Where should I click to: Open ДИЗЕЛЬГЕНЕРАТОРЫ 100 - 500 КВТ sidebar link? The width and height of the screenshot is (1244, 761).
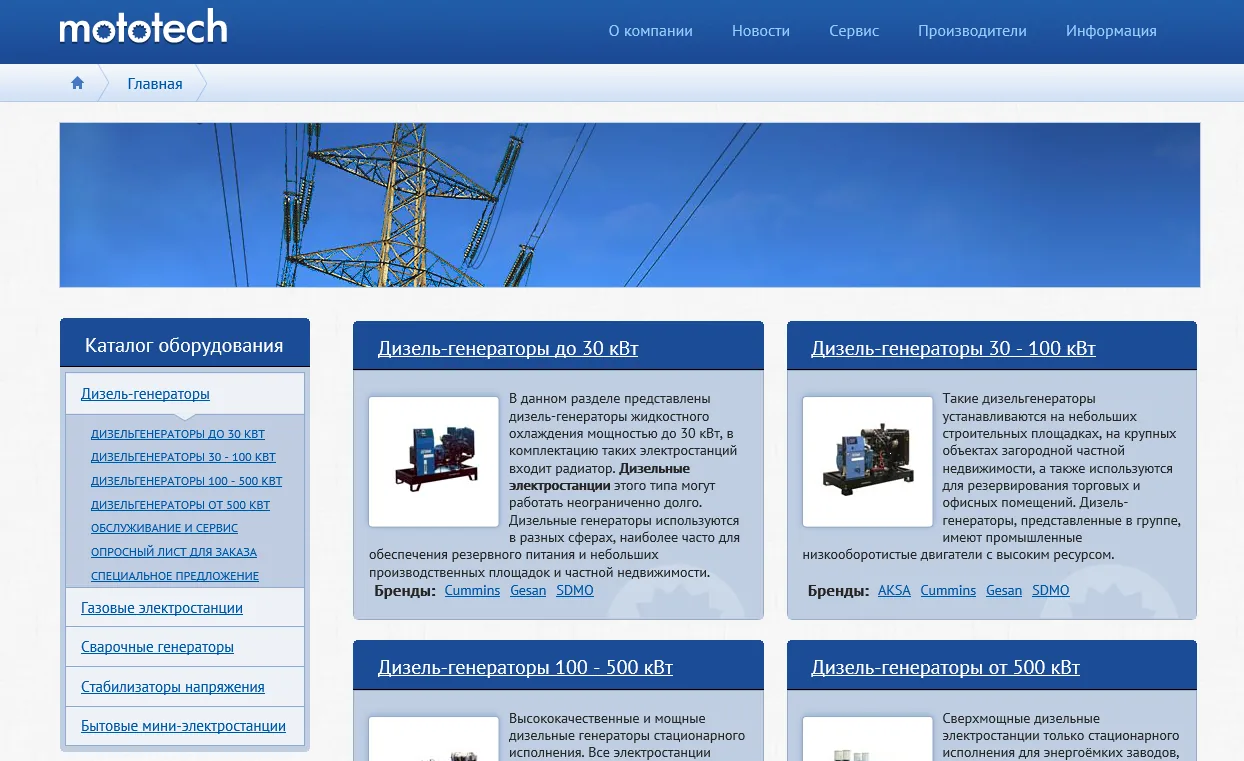186,481
